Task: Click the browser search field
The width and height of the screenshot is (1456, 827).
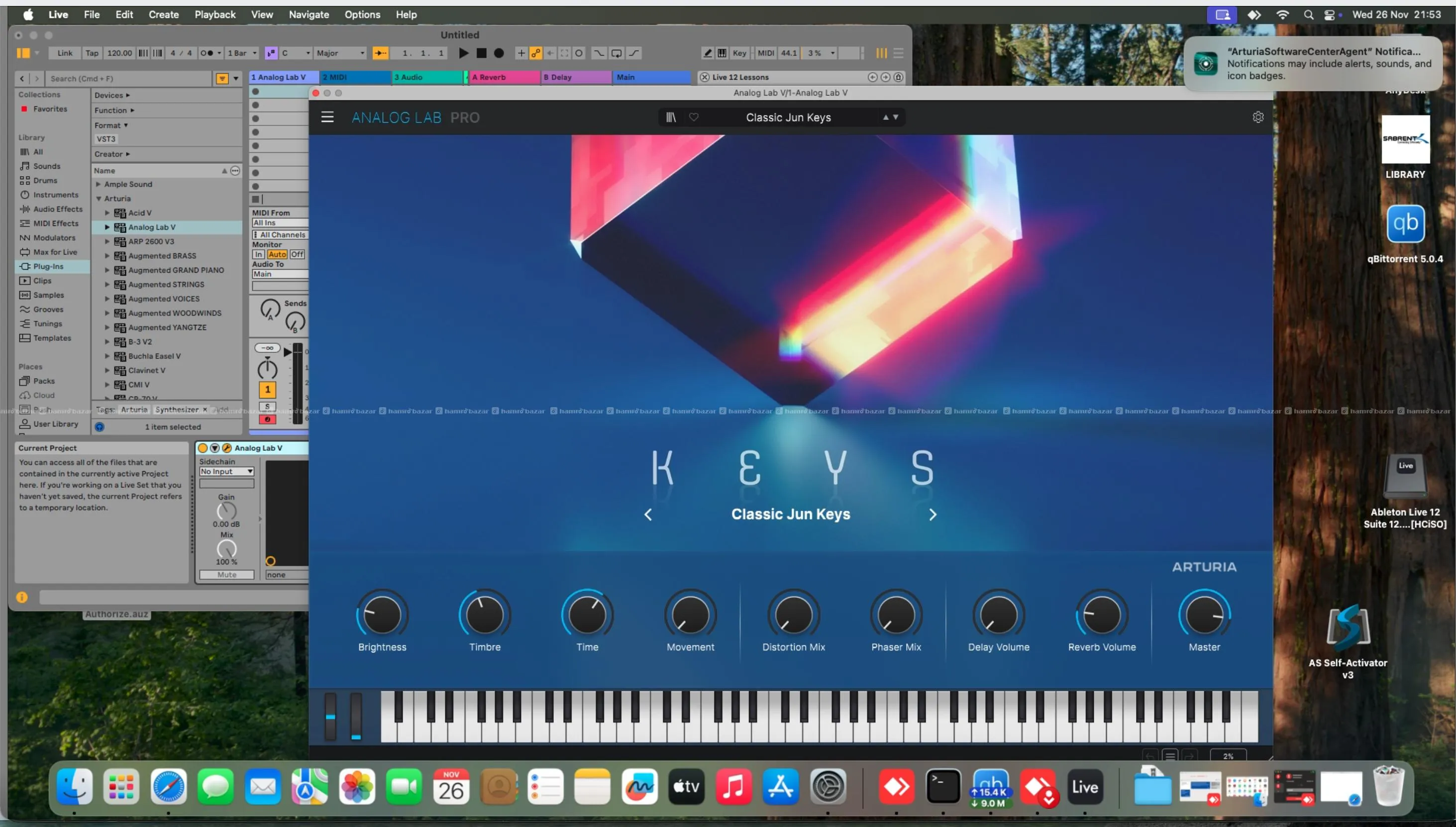Action: coord(128,79)
